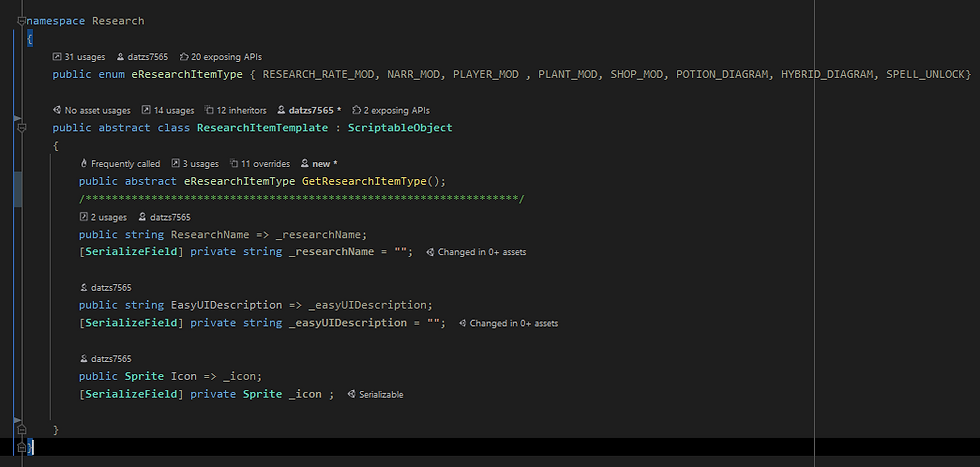Collapse the namespace Research fold marker

coord(22,21)
